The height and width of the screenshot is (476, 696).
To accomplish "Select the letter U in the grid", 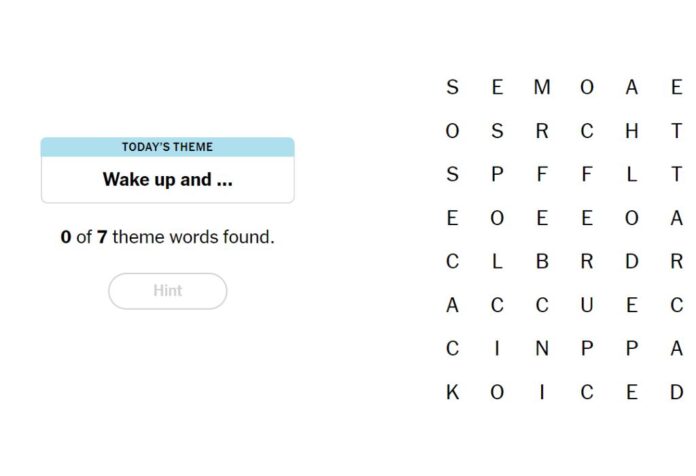I will (x=587, y=305).
